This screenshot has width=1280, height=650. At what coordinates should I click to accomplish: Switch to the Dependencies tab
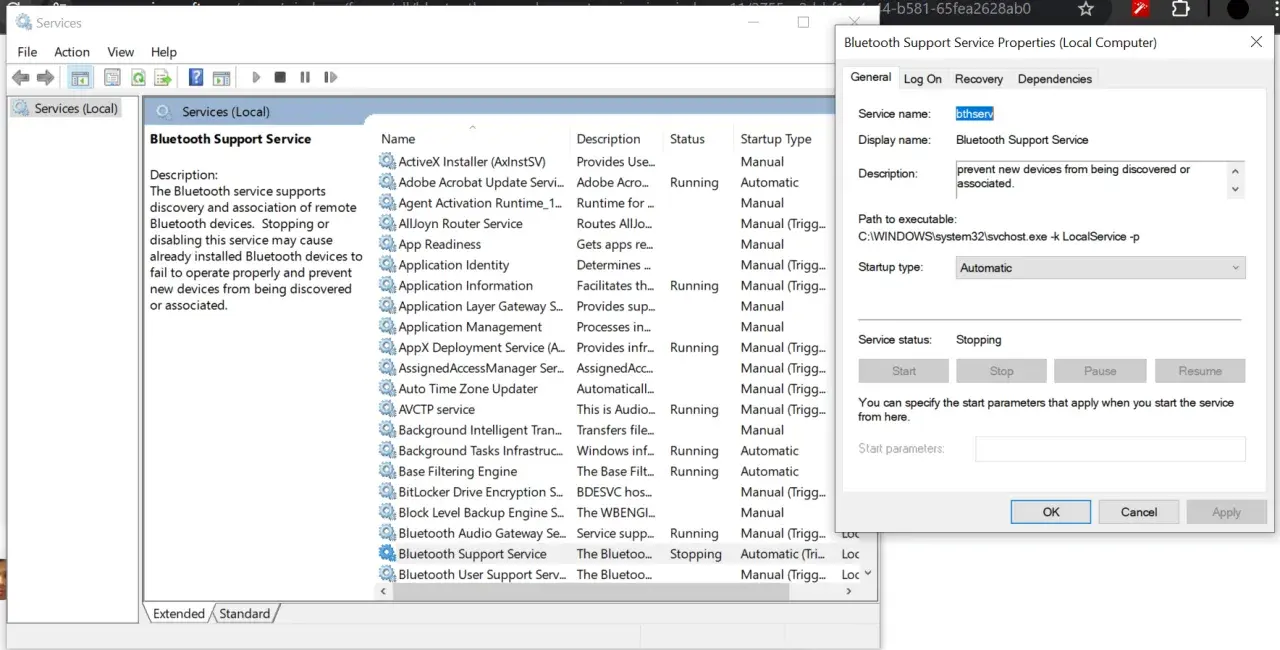(1055, 79)
